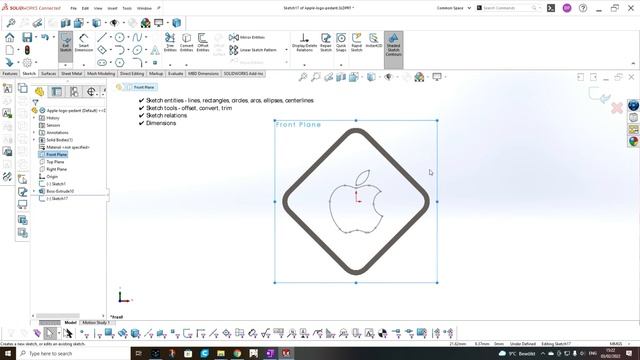This screenshot has width=640, height=360.
Task: Click the Search Commands field
Action: click(509, 8)
